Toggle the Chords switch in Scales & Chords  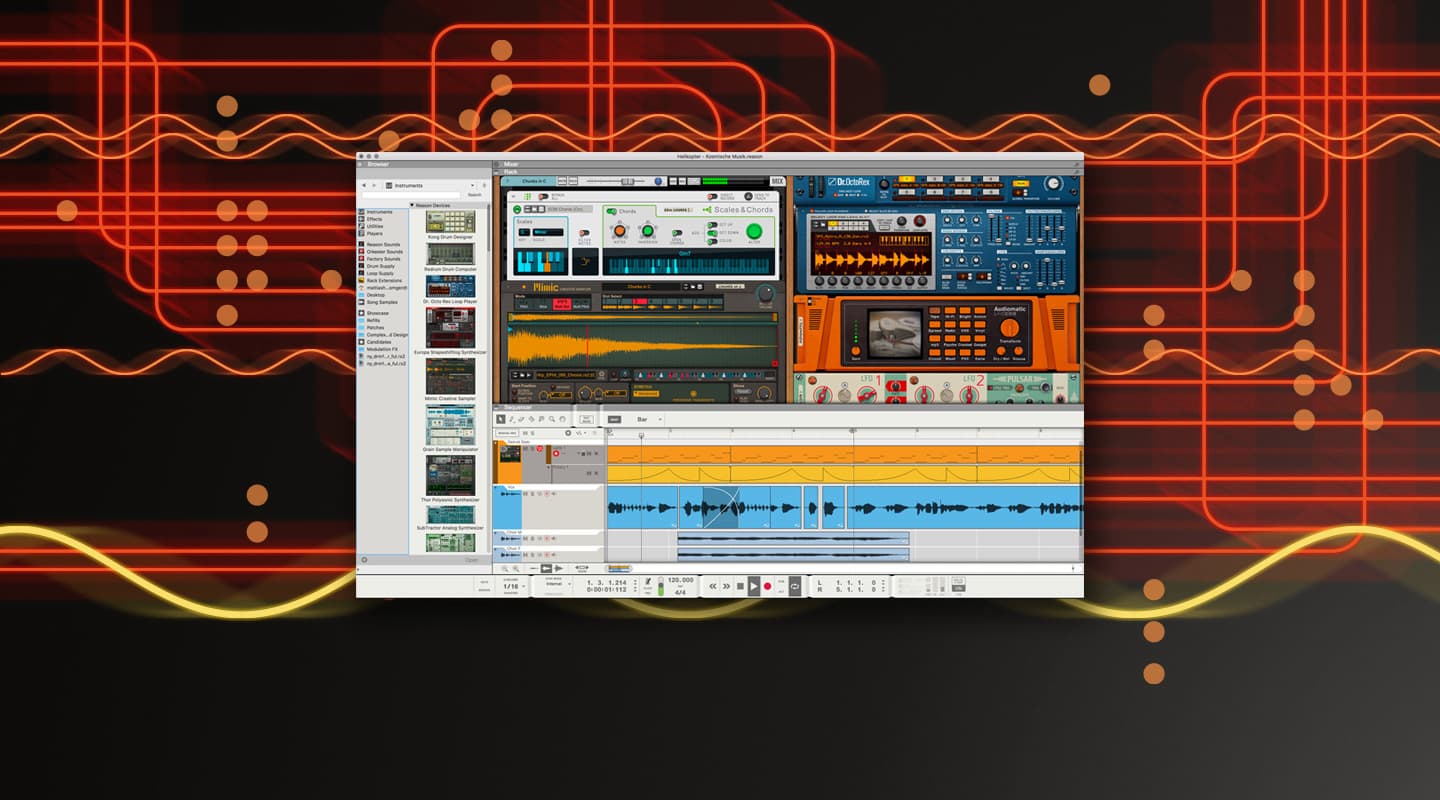click(611, 212)
